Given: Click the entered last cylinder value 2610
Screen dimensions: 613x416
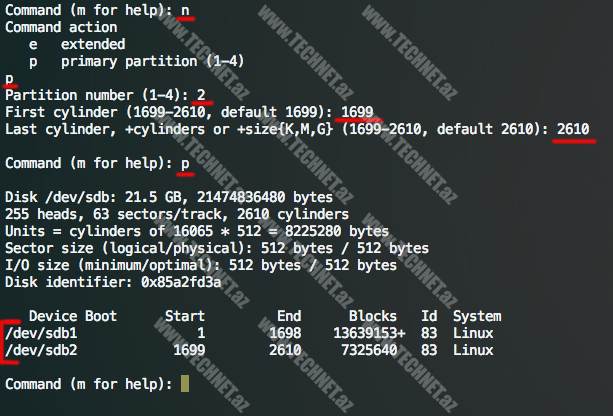Looking at the screenshot, I should click(x=574, y=129).
